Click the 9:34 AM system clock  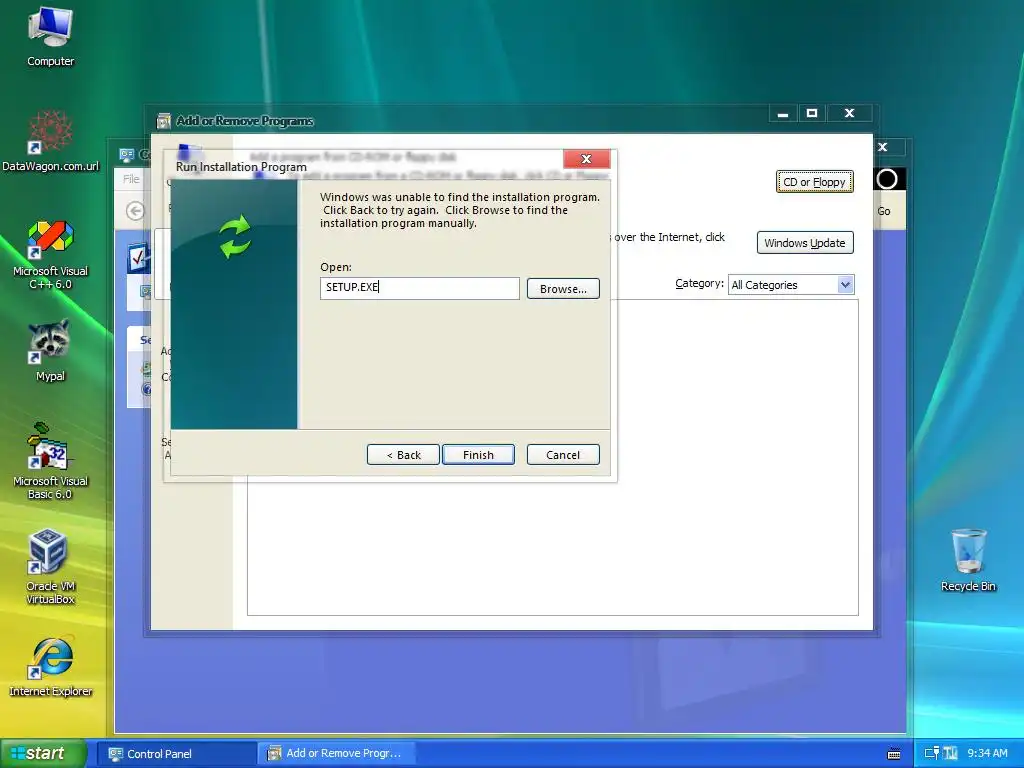[987, 754]
